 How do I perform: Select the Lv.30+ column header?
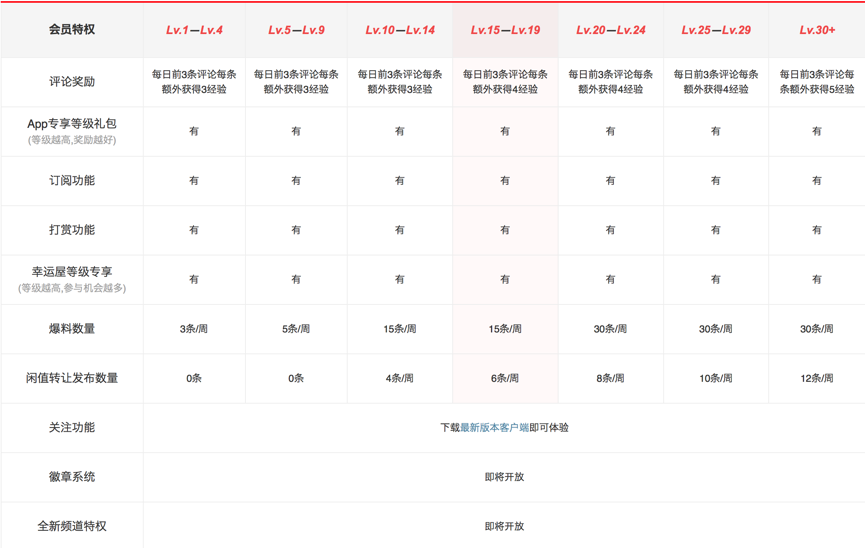pos(817,30)
